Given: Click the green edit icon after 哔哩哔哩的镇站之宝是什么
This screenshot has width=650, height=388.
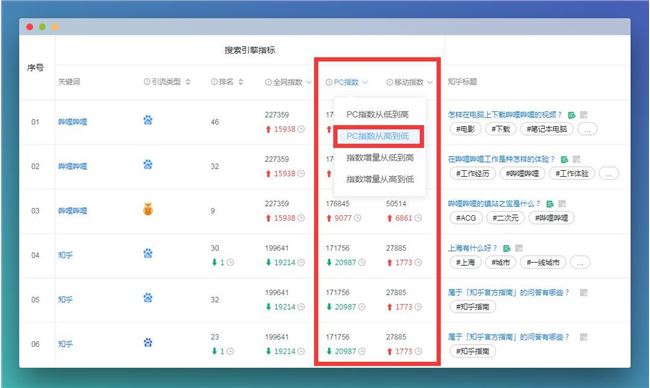Looking at the screenshot, I should click(550, 204).
